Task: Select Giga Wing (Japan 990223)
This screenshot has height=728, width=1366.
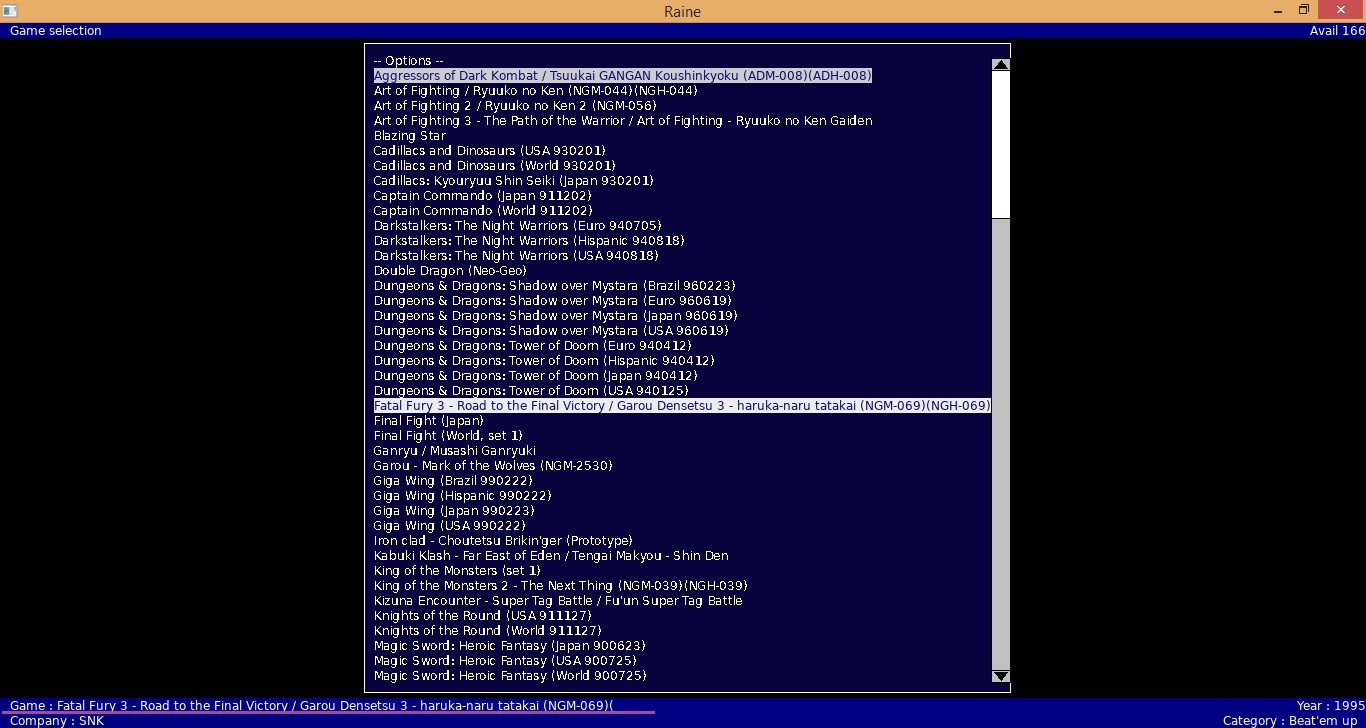Action: point(455,511)
